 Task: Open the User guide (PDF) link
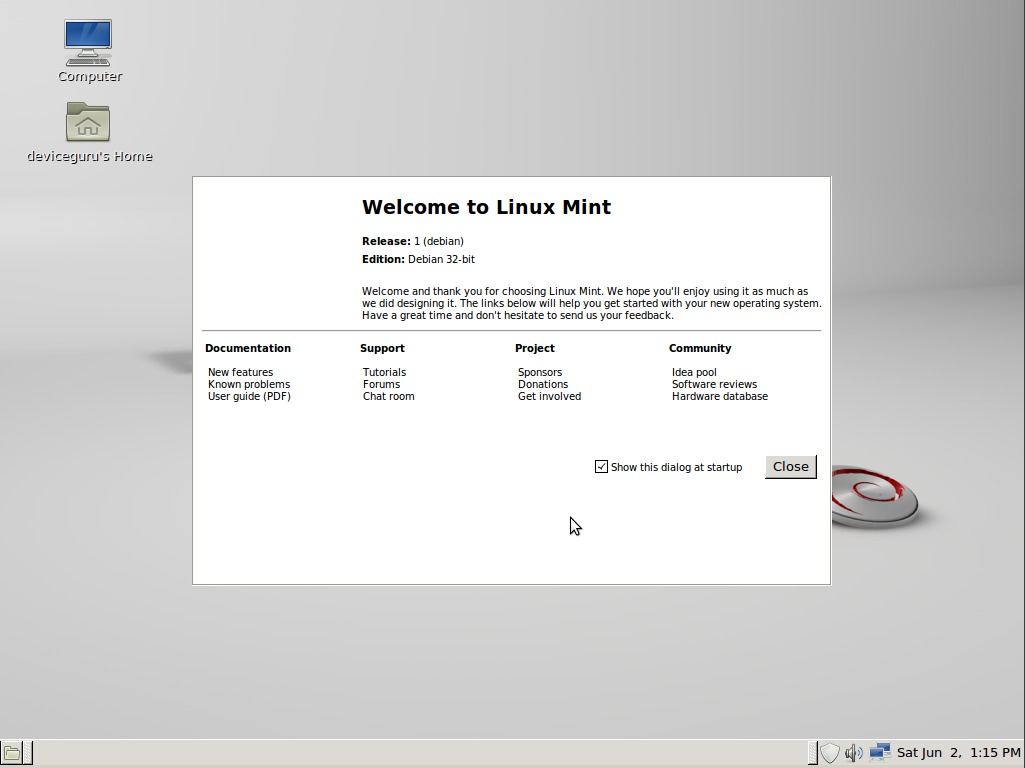pos(249,396)
